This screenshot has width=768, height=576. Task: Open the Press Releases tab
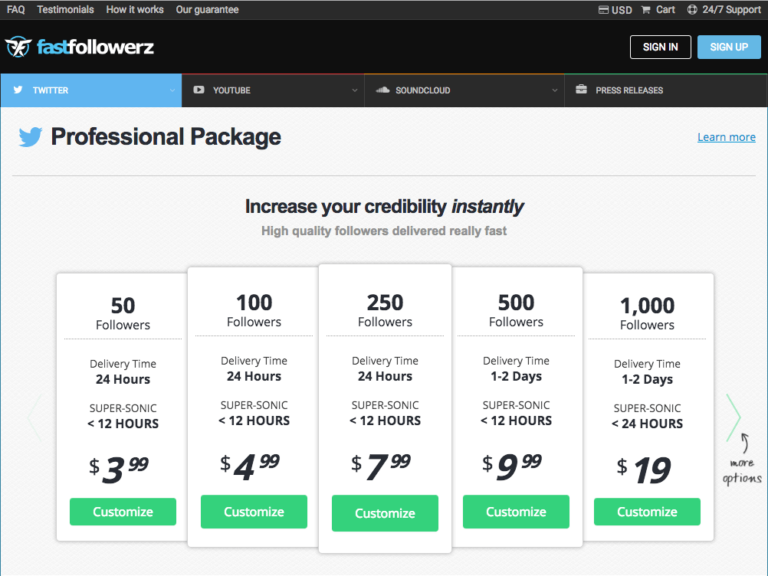[666, 90]
